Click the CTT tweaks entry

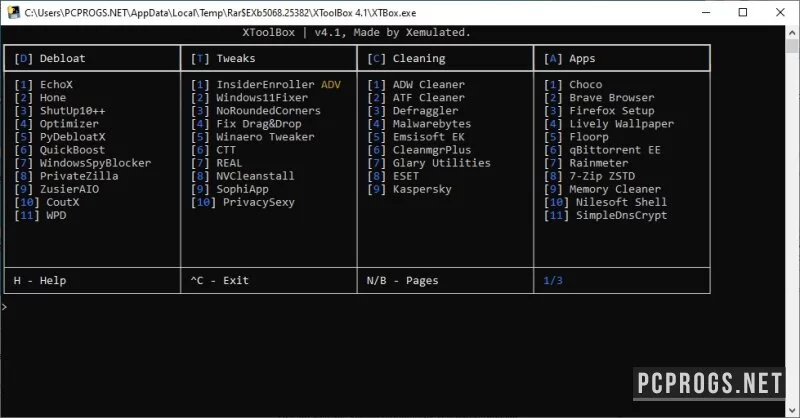(214, 150)
